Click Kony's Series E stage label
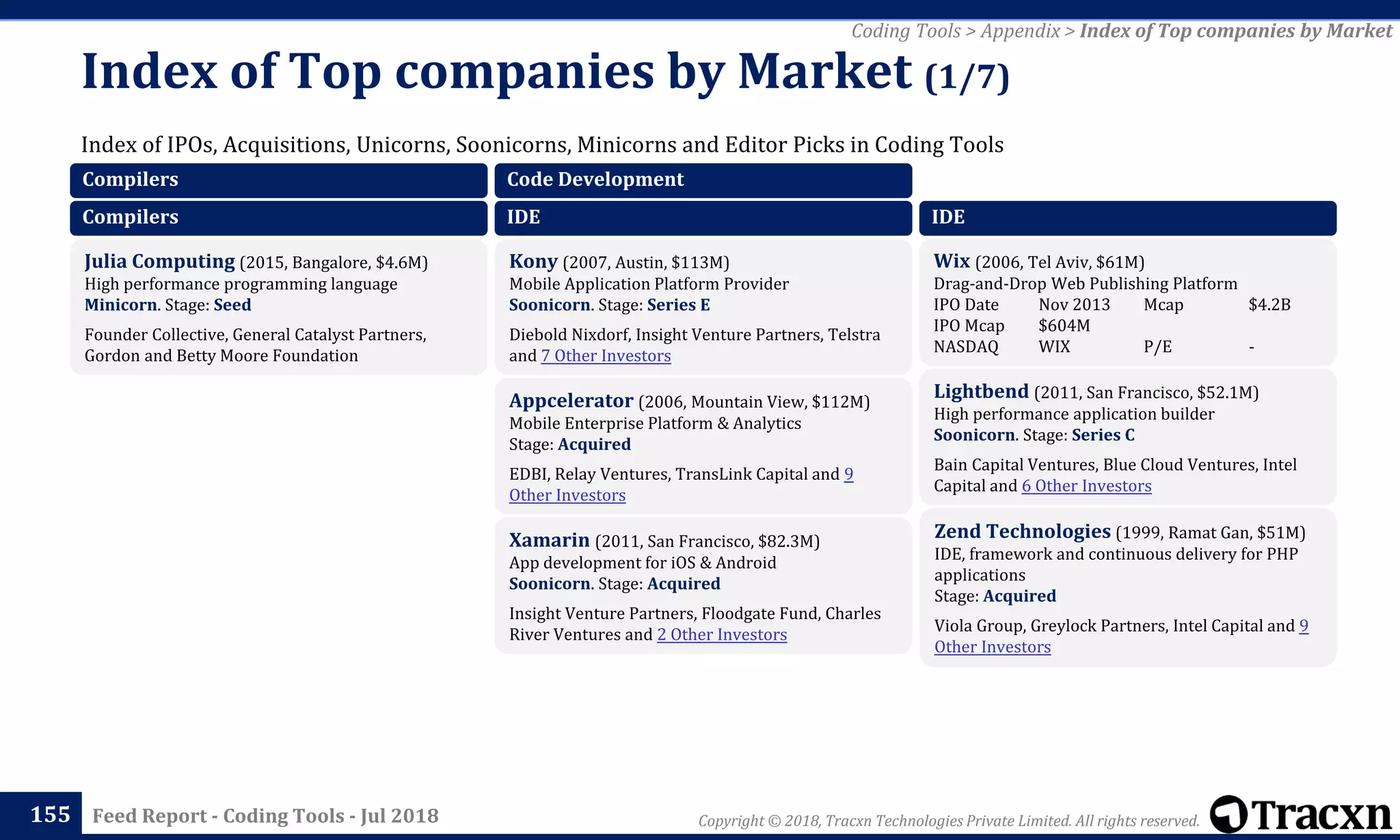The image size is (1400, 840). point(678,306)
